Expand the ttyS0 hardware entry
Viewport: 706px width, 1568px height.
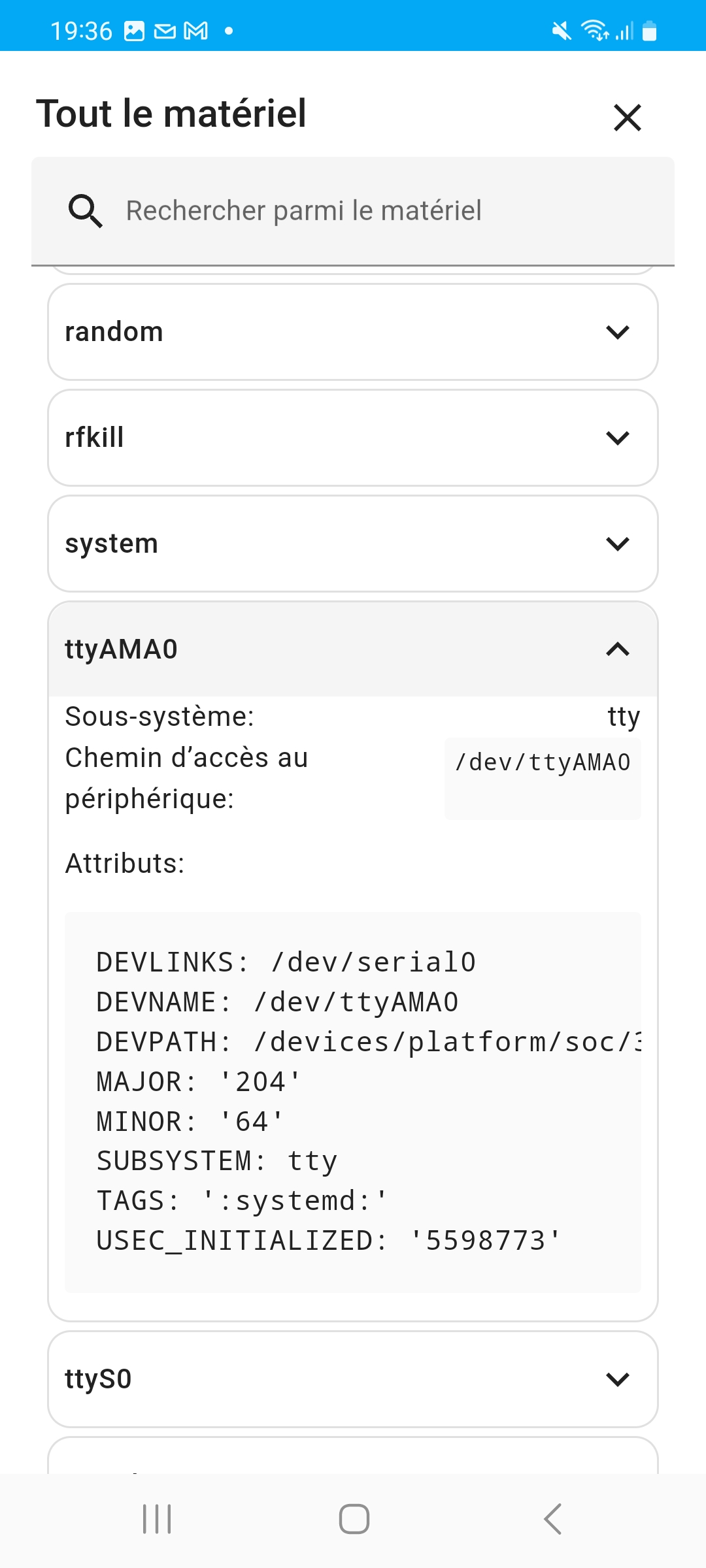pos(353,1379)
